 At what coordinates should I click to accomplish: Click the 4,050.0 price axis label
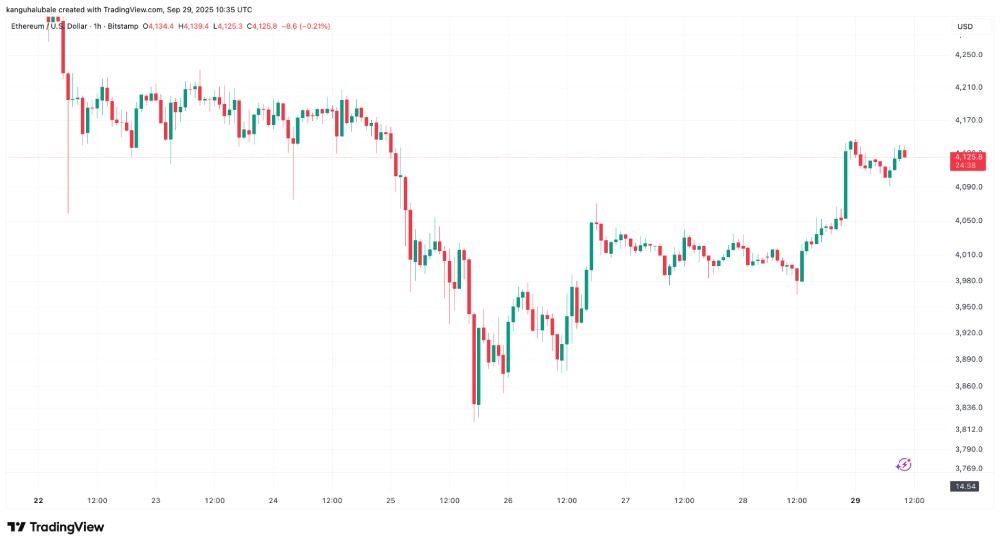pos(968,221)
